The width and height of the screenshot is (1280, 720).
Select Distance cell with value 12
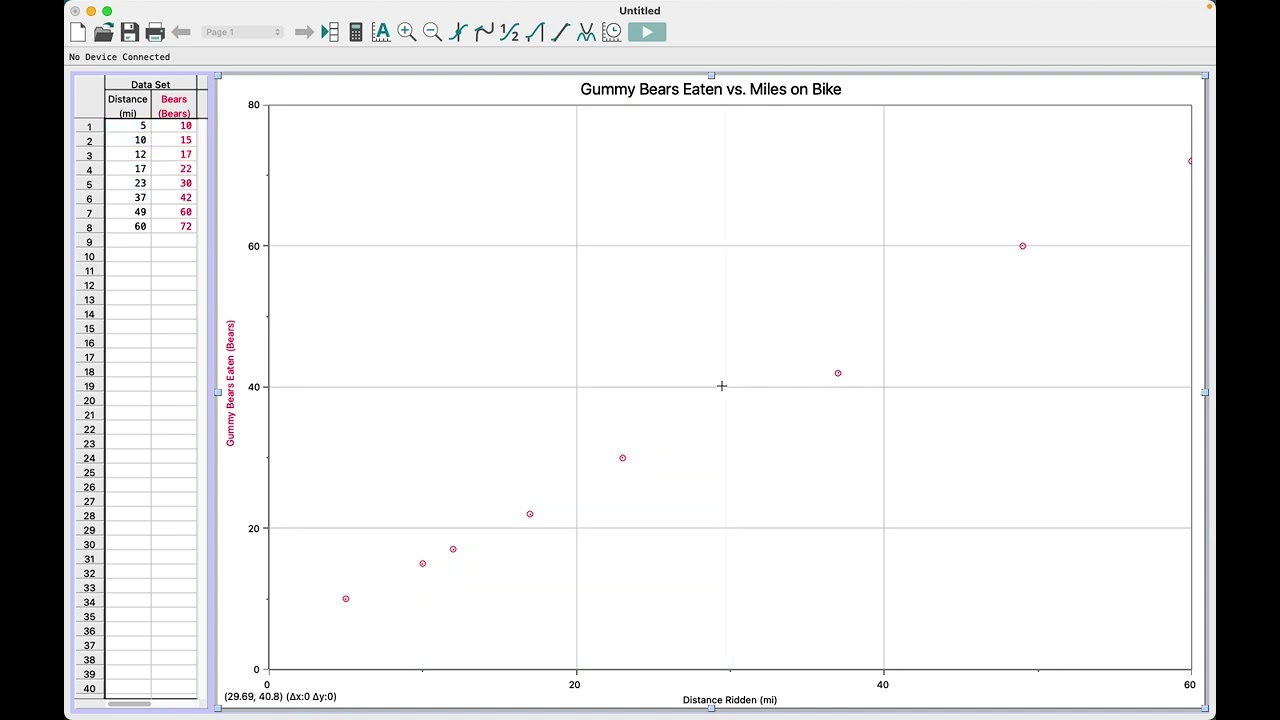[128, 155]
